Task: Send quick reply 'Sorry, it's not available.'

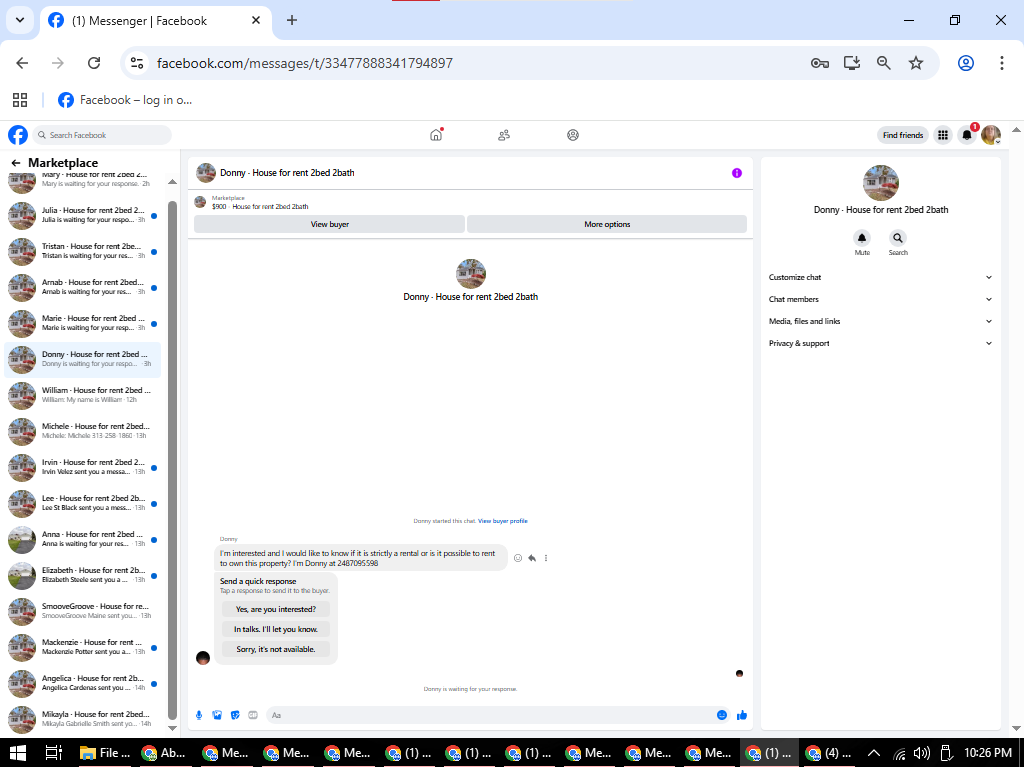Action: (276, 649)
